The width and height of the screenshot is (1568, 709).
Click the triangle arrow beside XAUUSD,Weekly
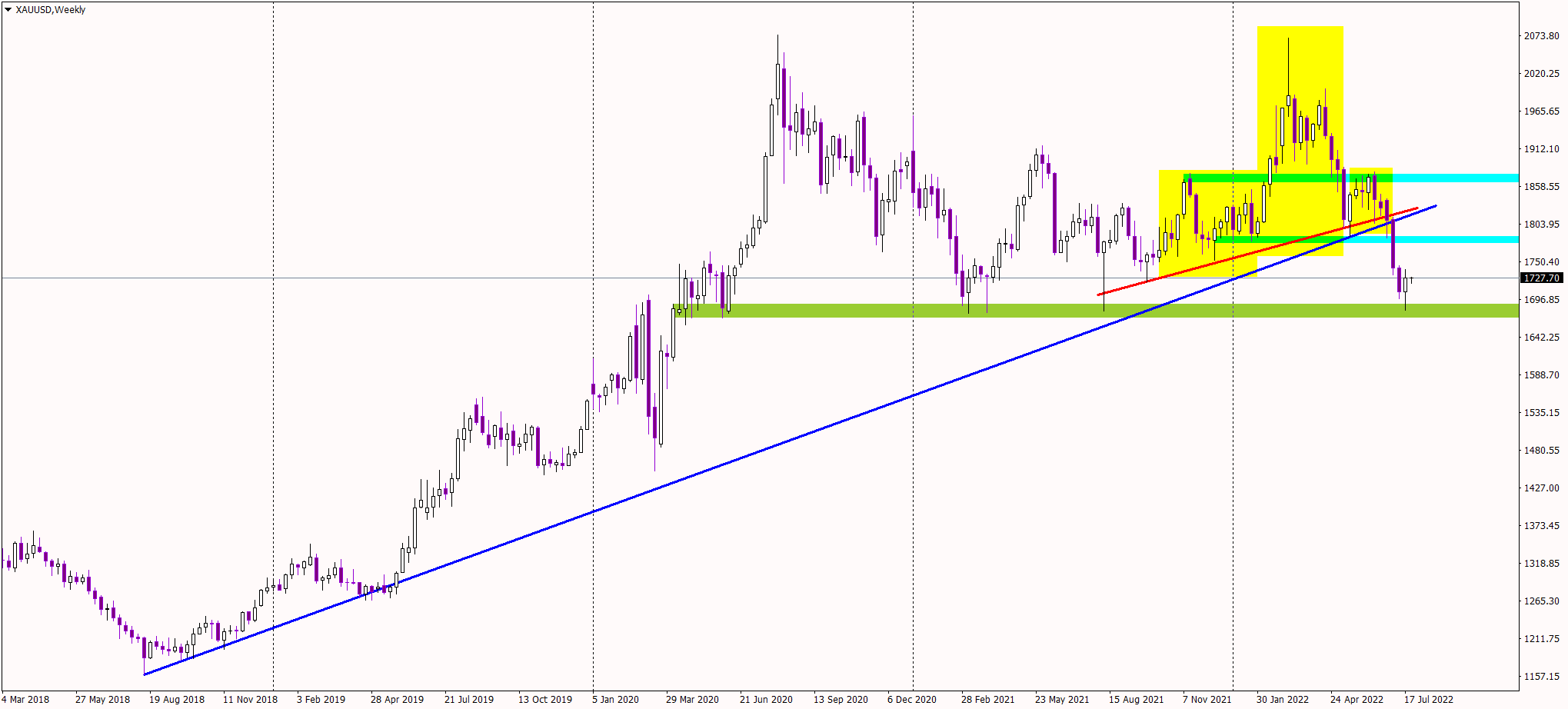pos(8,10)
